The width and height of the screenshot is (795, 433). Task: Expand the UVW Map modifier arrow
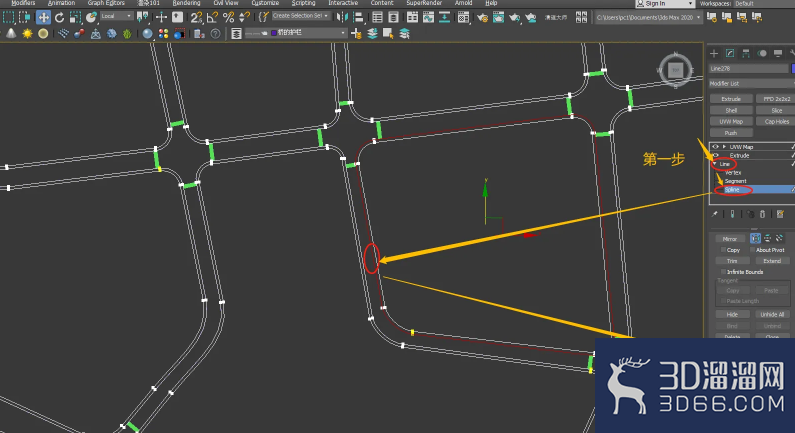coord(724,147)
